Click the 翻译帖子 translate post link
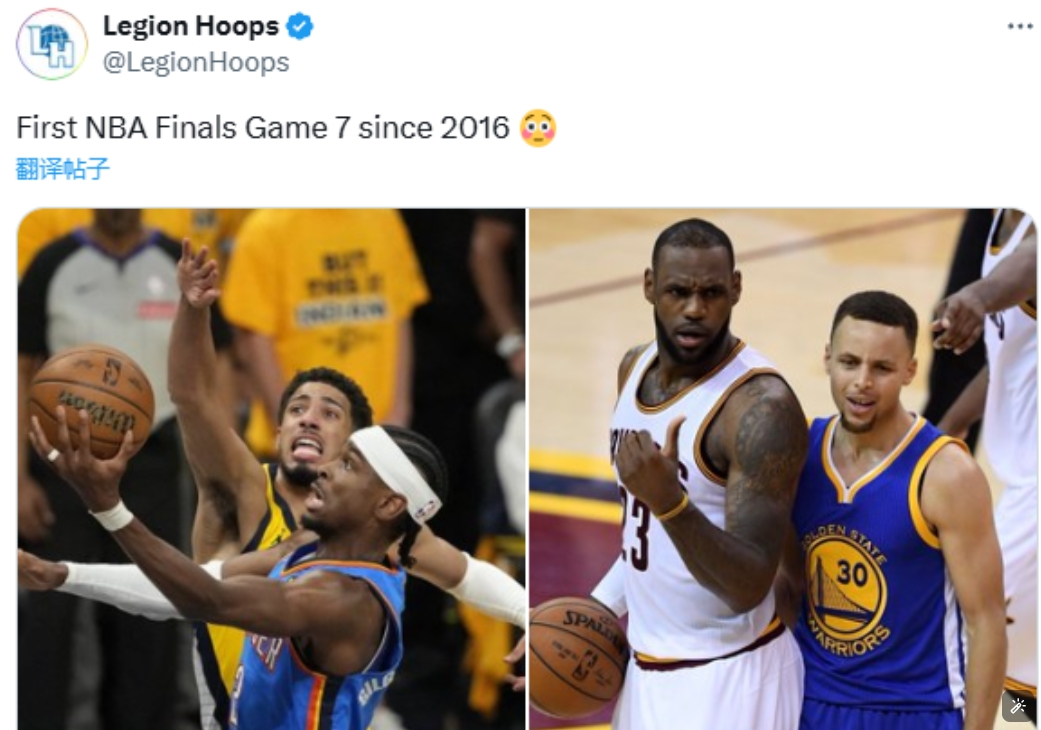 62,169
